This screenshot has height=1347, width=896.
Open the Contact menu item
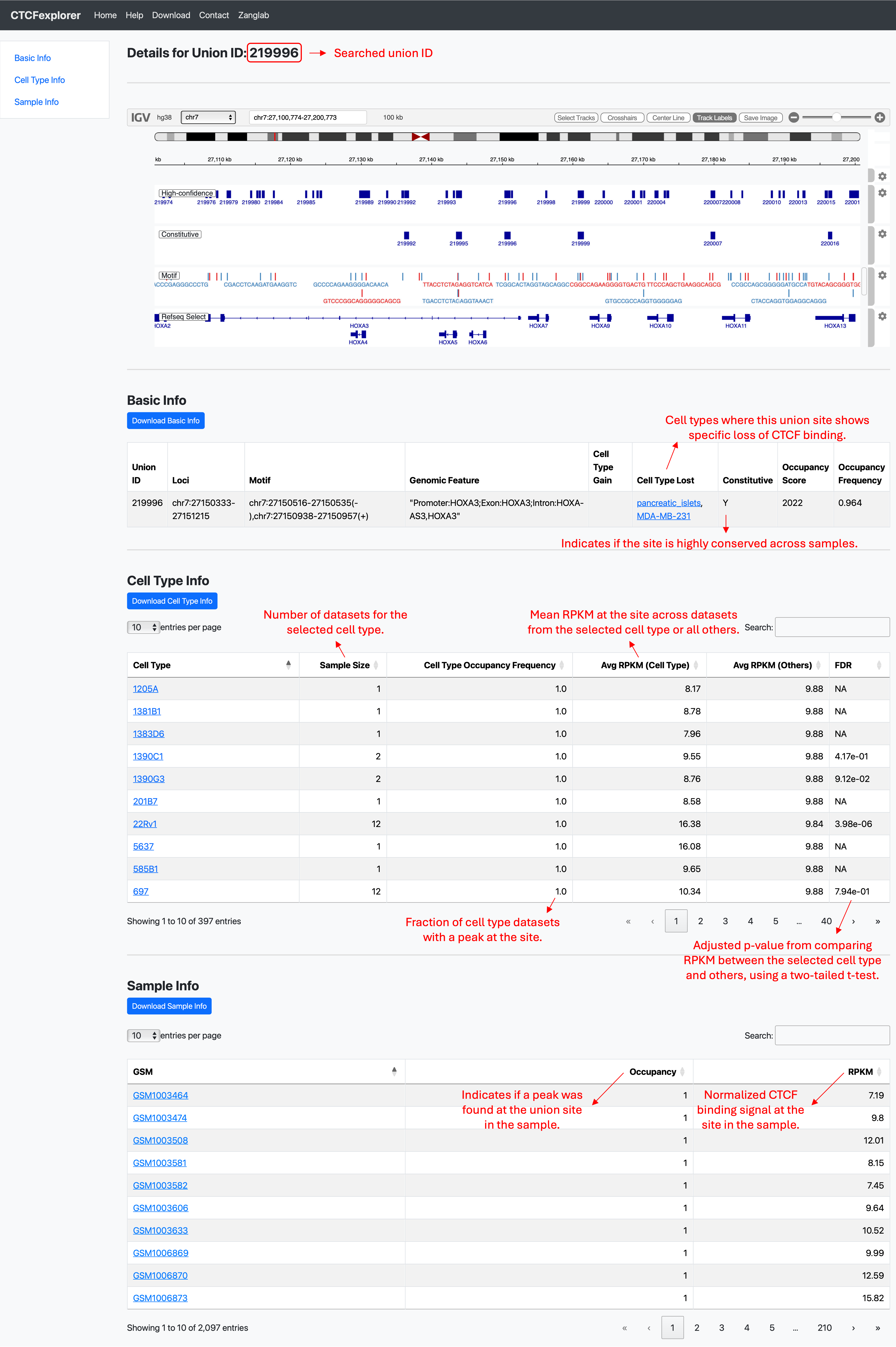tap(214, 15)
